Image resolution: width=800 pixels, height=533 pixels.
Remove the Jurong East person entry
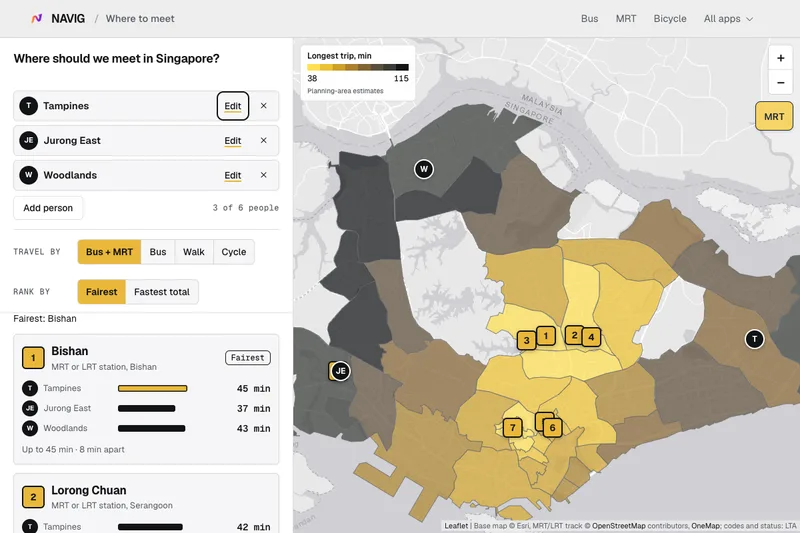click(x=263, y=140)
